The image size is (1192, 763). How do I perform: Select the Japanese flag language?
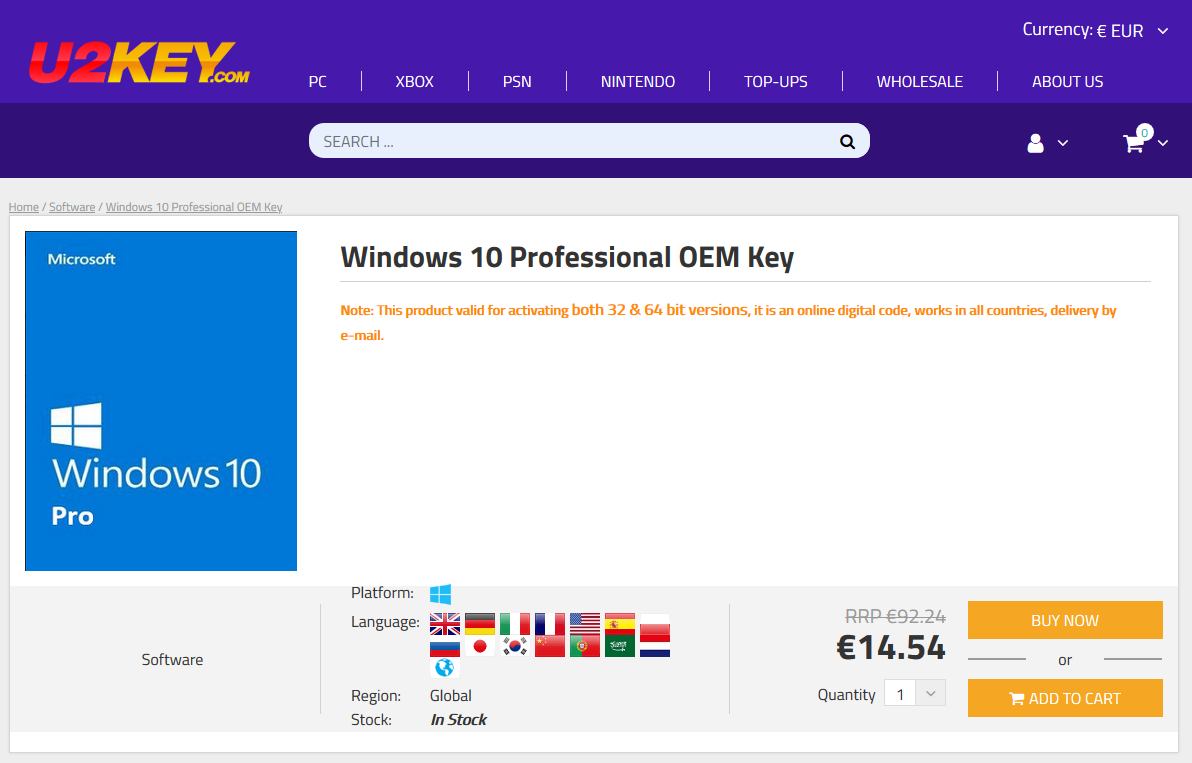click(480, 646)
